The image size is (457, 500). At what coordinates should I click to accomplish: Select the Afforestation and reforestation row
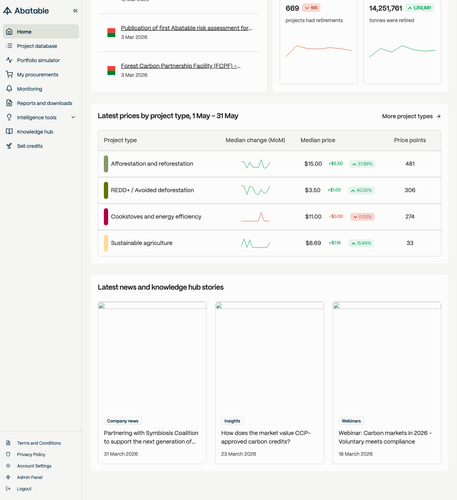coord(270,164)
